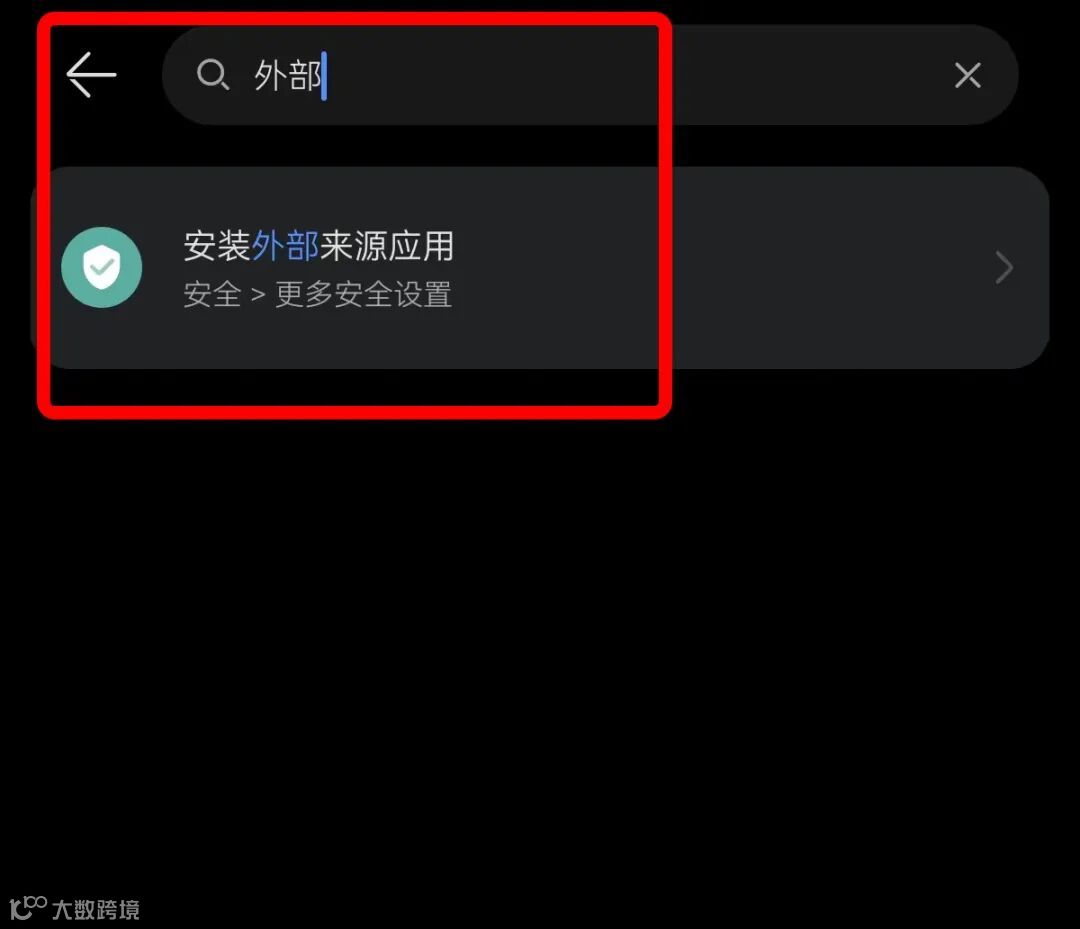The width and height of the screenshot is (1080, 929).
Task: Tap the magnifier search icon
Action: coord(212,74)
